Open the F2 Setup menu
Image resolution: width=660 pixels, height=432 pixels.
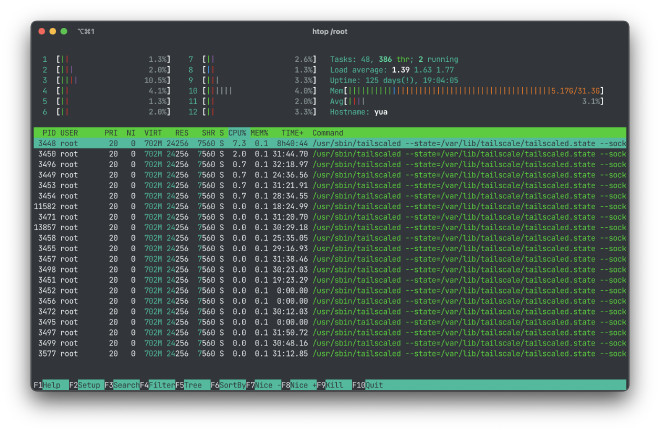pos(89,384)
